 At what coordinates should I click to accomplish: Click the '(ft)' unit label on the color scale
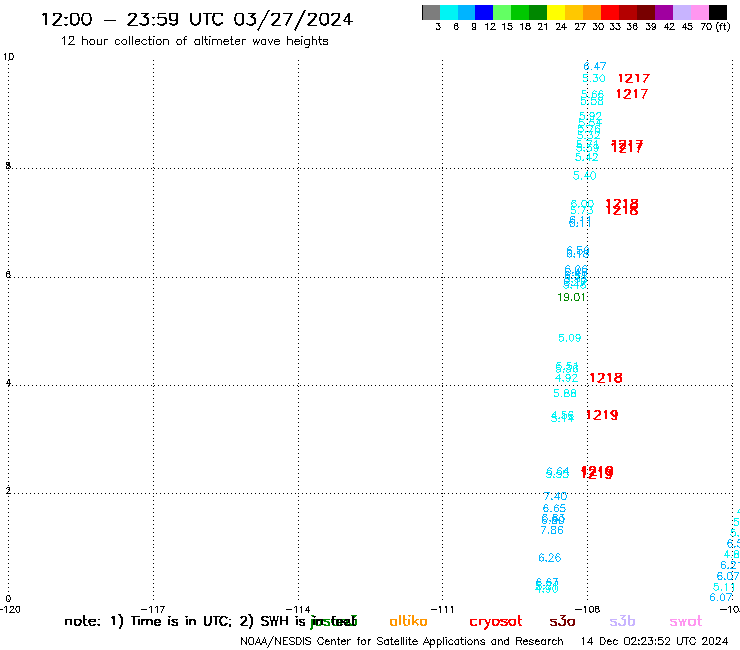pyautogui.click(x=723, y=26)
